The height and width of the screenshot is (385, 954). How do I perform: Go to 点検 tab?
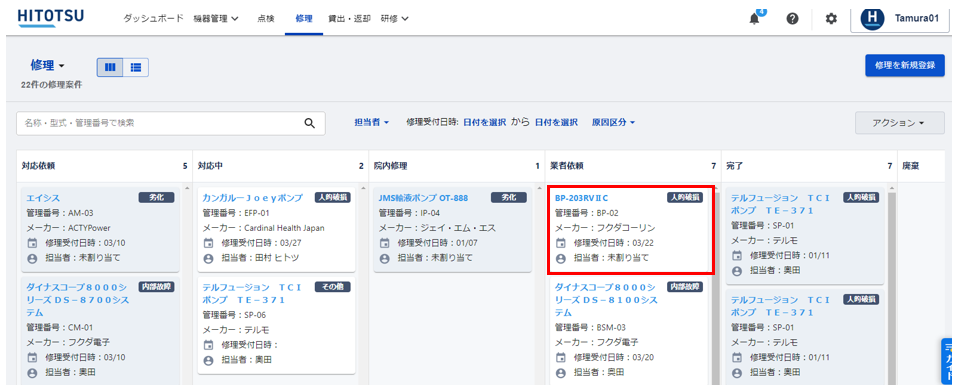(266, 18)
